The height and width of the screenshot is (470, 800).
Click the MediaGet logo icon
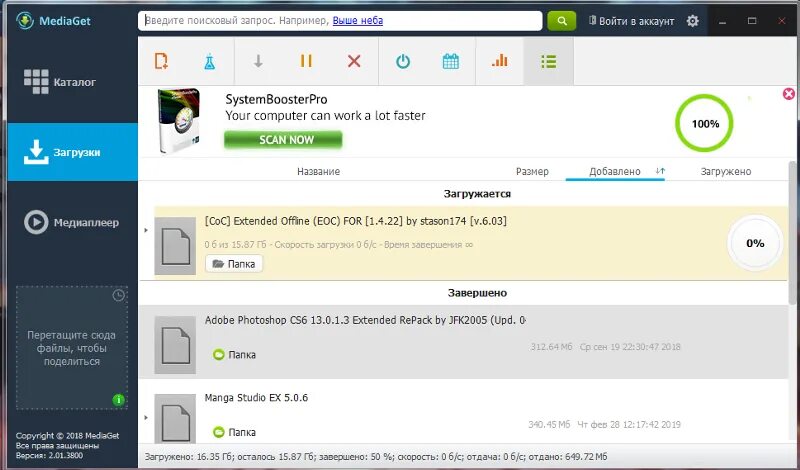24,21
